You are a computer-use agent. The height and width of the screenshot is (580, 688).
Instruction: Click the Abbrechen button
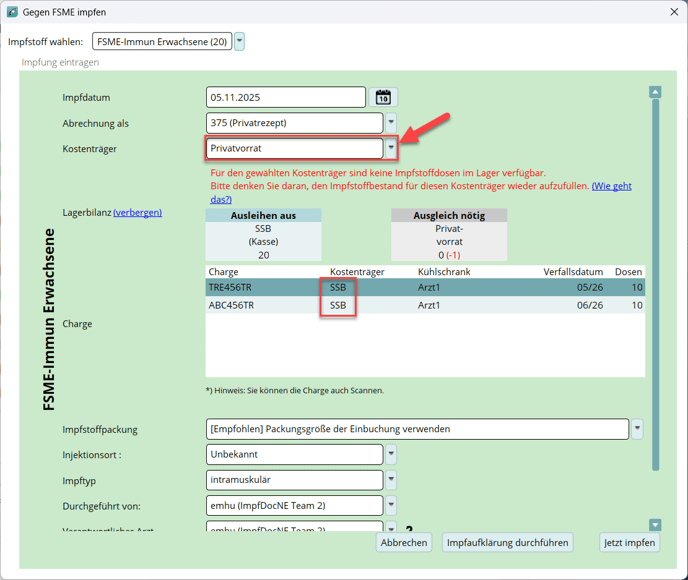coord(404,542)
